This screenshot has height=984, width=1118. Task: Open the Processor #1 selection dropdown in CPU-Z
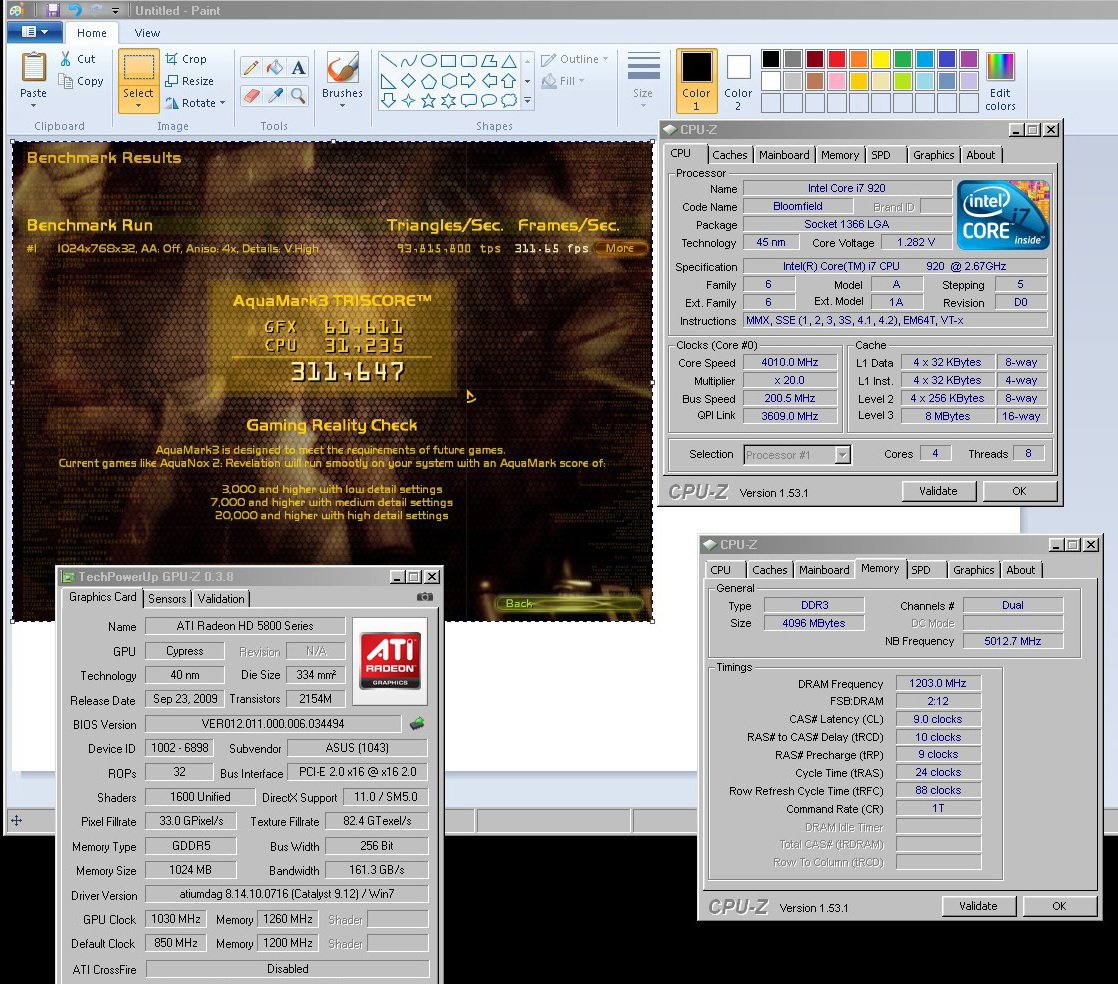tap(842, 455)
